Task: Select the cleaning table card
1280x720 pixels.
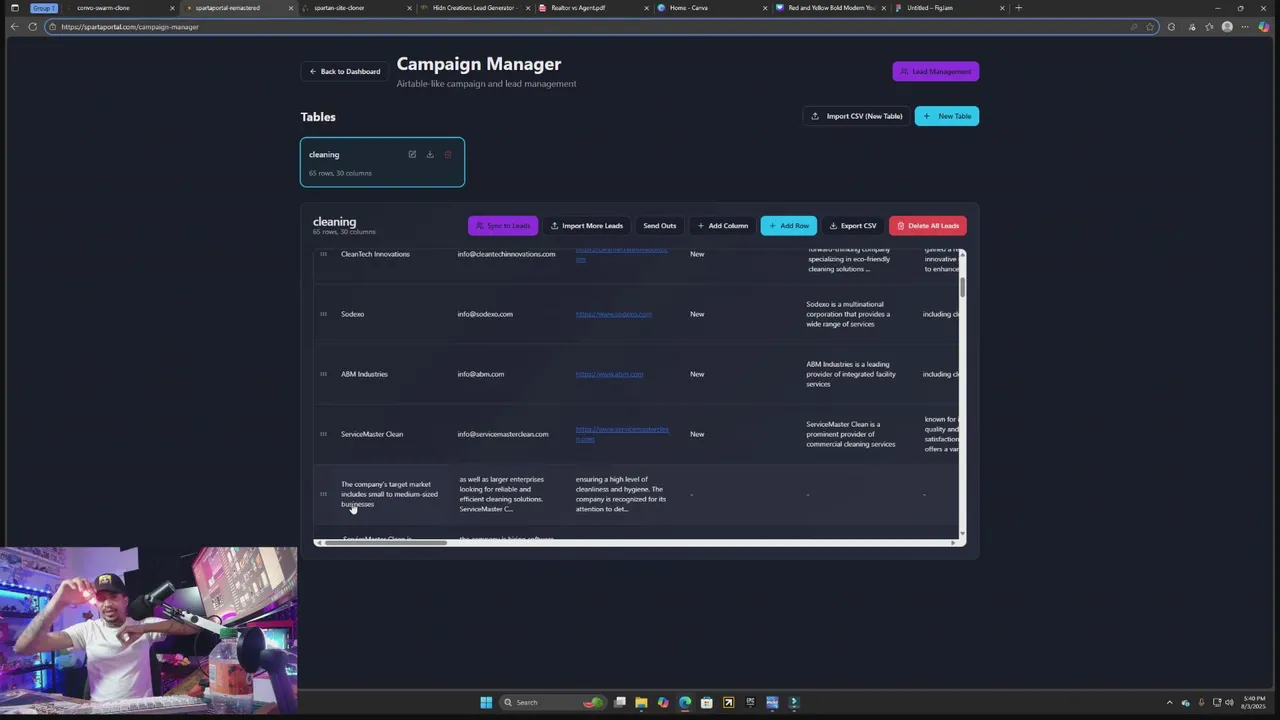Action: click(382, 162)
